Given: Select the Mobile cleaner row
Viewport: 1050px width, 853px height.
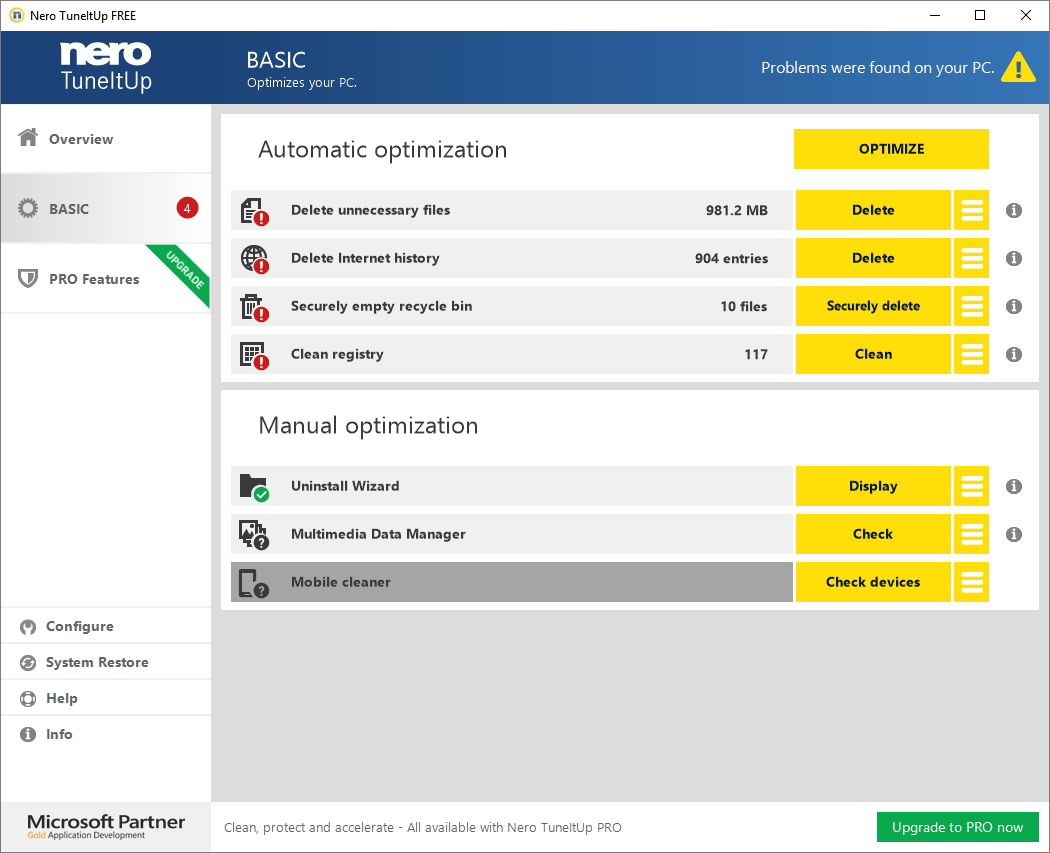Looking at the screenshot, I should 512,582.
